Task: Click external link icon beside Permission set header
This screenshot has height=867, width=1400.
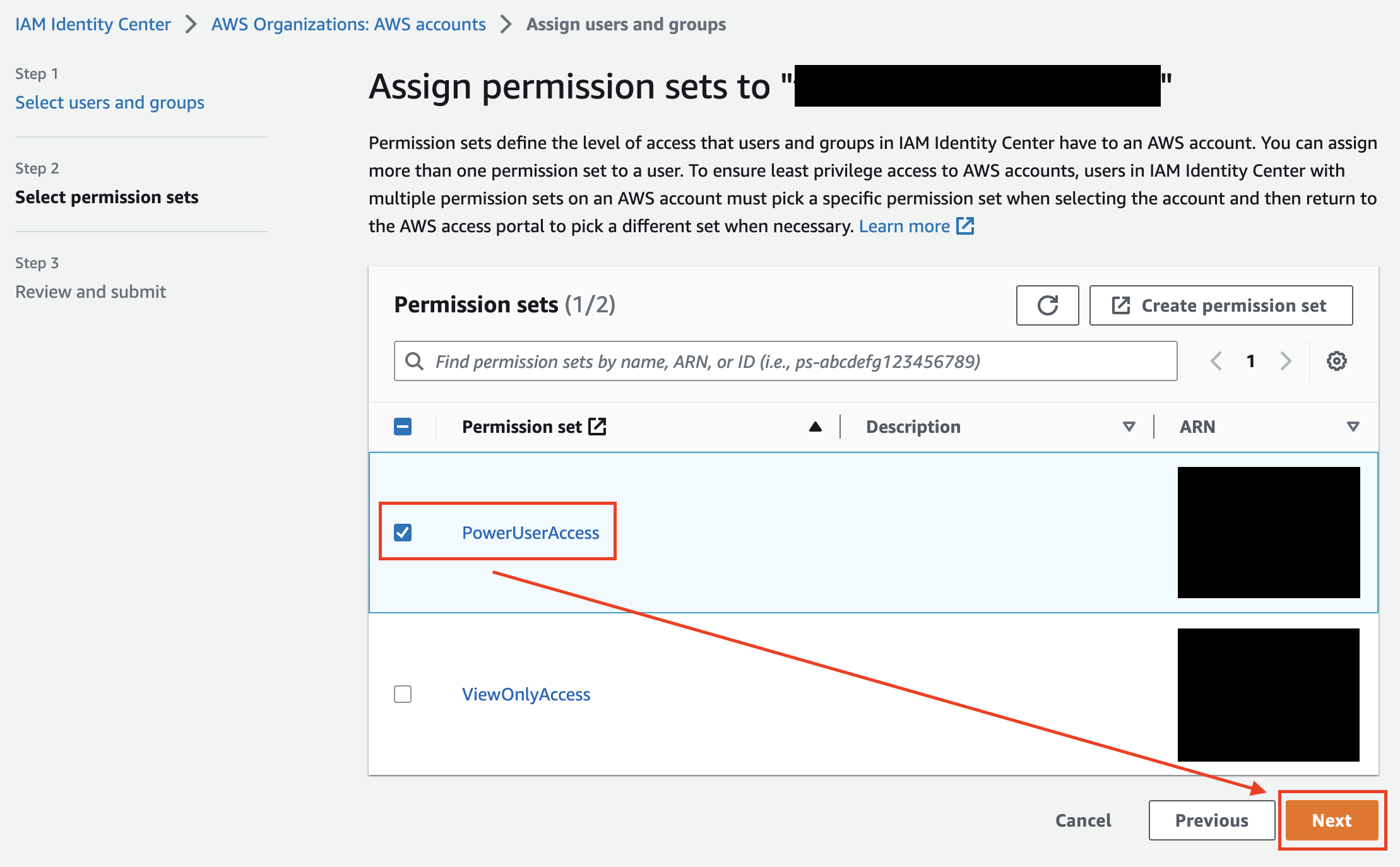Action: [597, 427]
